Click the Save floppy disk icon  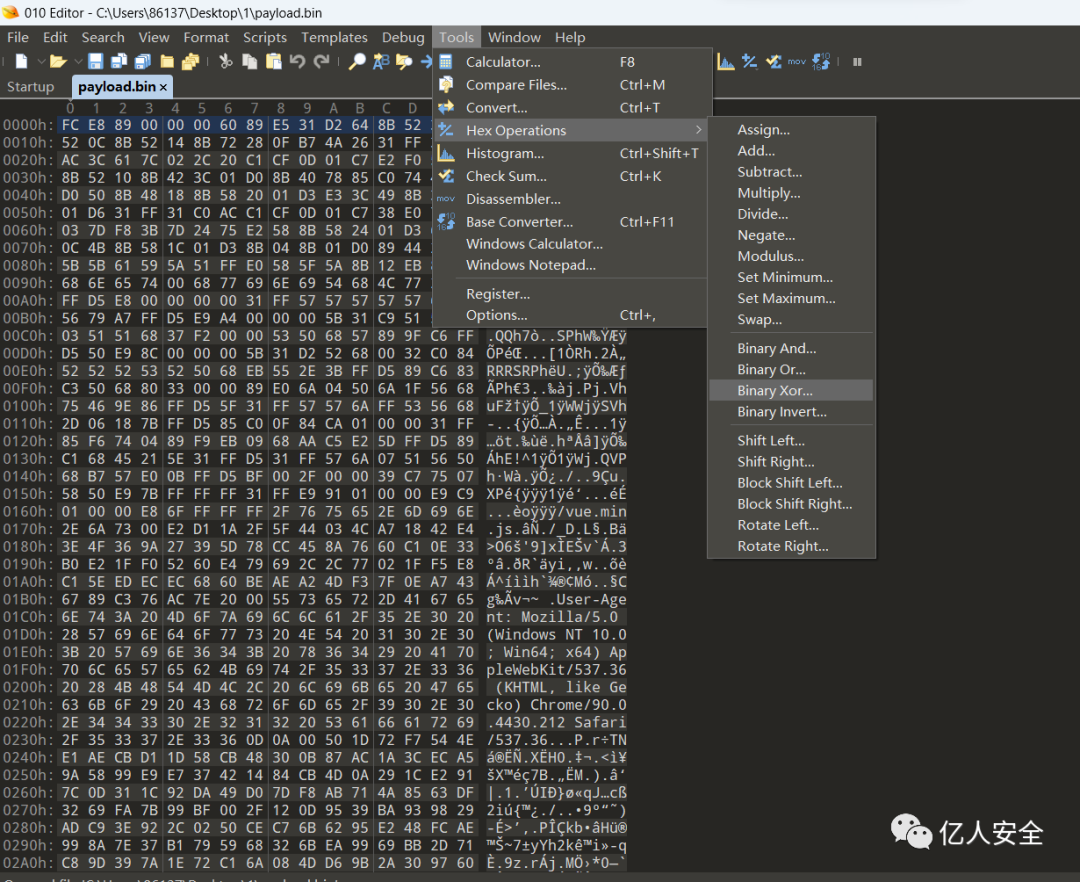96,62
